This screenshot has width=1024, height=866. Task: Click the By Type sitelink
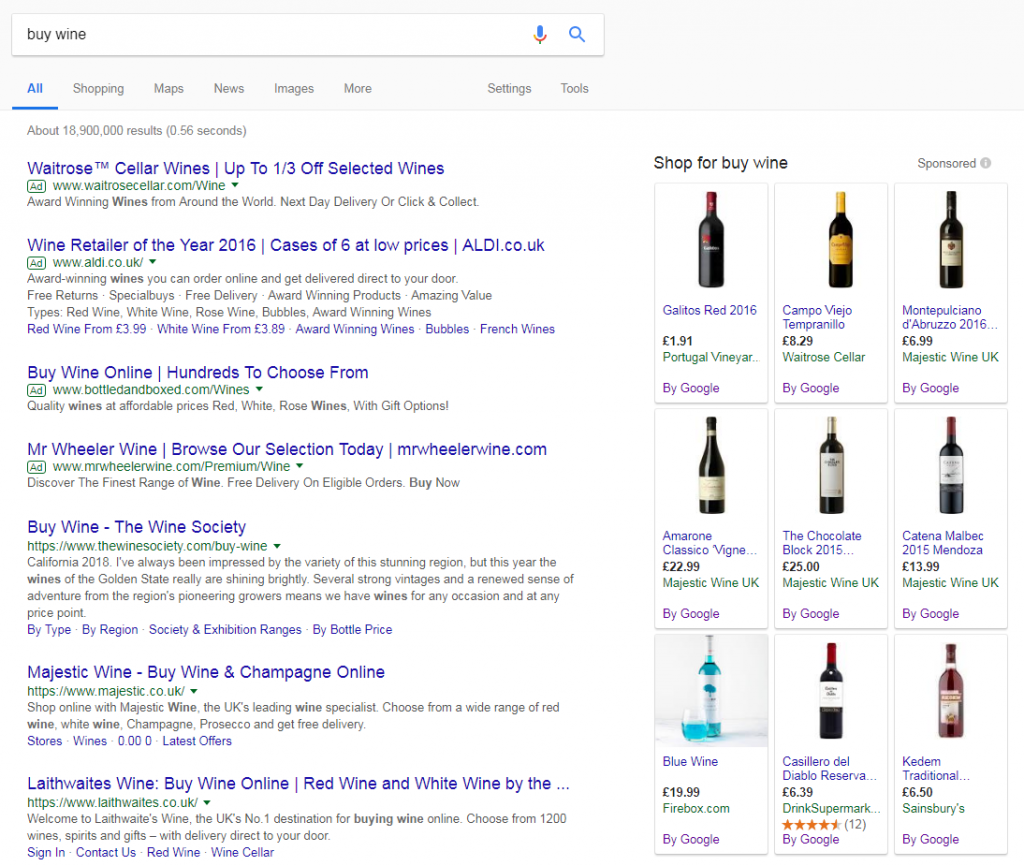tap(49, 630)
